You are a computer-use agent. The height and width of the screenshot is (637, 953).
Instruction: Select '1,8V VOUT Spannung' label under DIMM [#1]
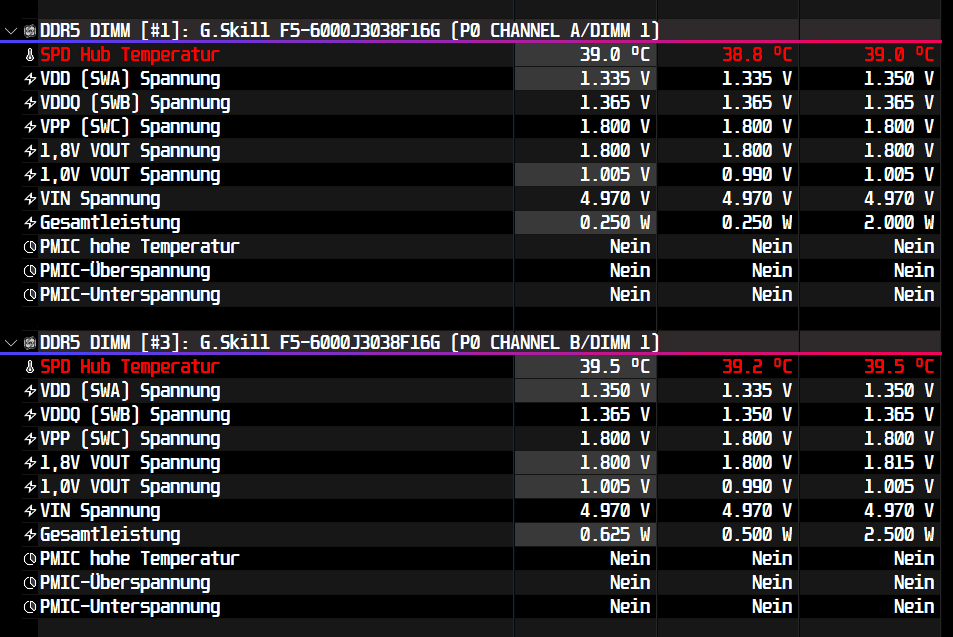pos(130,151)
